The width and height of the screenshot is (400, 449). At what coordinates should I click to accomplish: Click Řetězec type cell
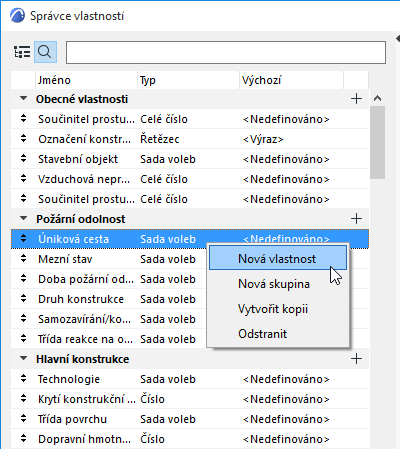pyautogui.click(x=159, y=139)
